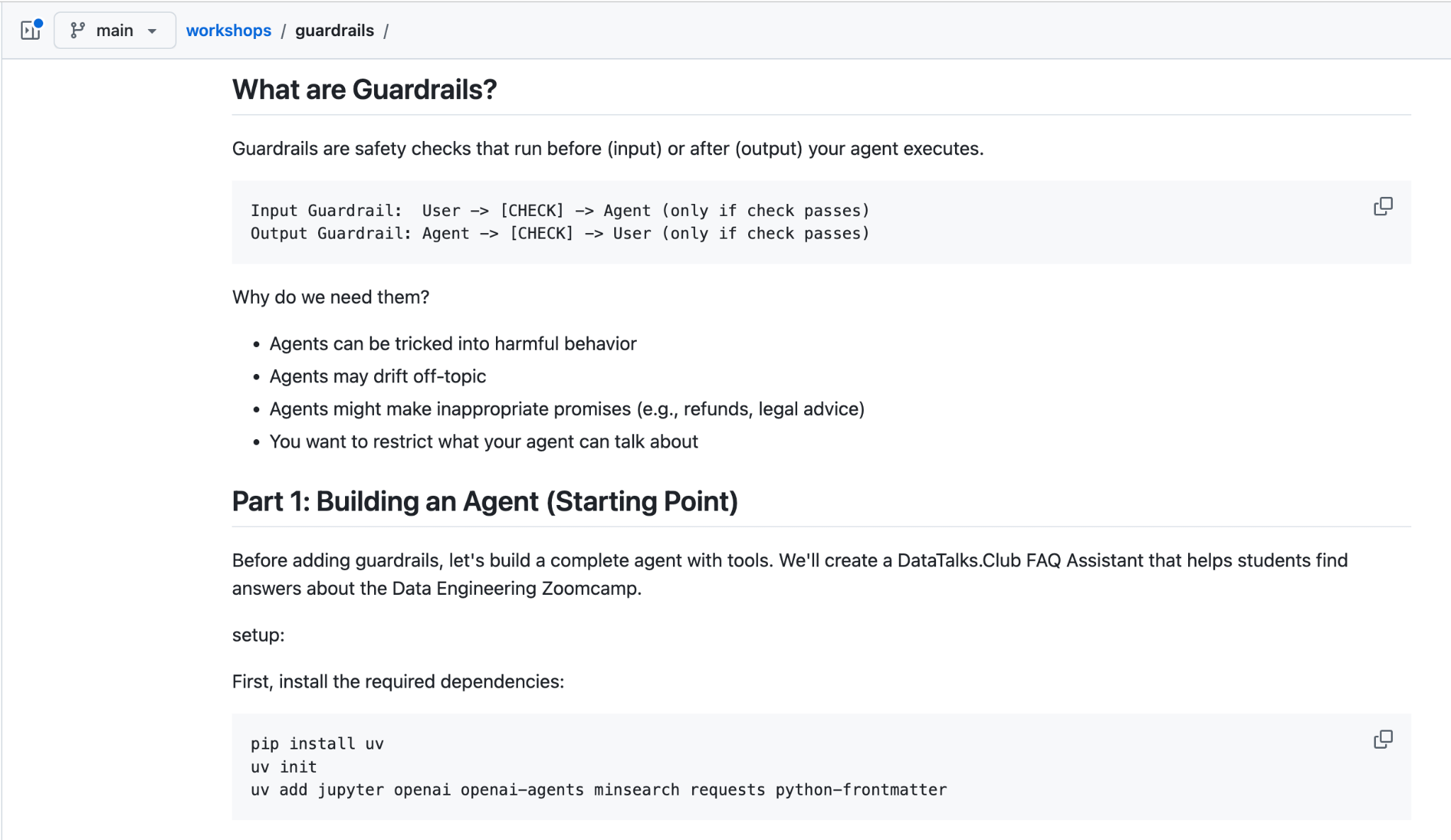
Task: Click the uv add jupyter command line
Action: coord(599,790)
